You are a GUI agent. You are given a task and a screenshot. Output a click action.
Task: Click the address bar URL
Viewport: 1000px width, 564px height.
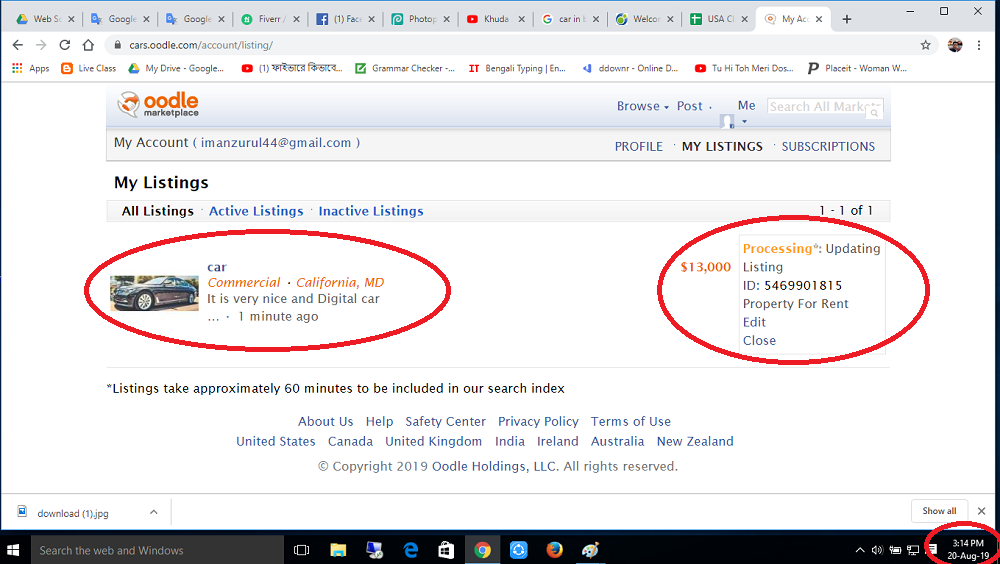click(201, 45)
